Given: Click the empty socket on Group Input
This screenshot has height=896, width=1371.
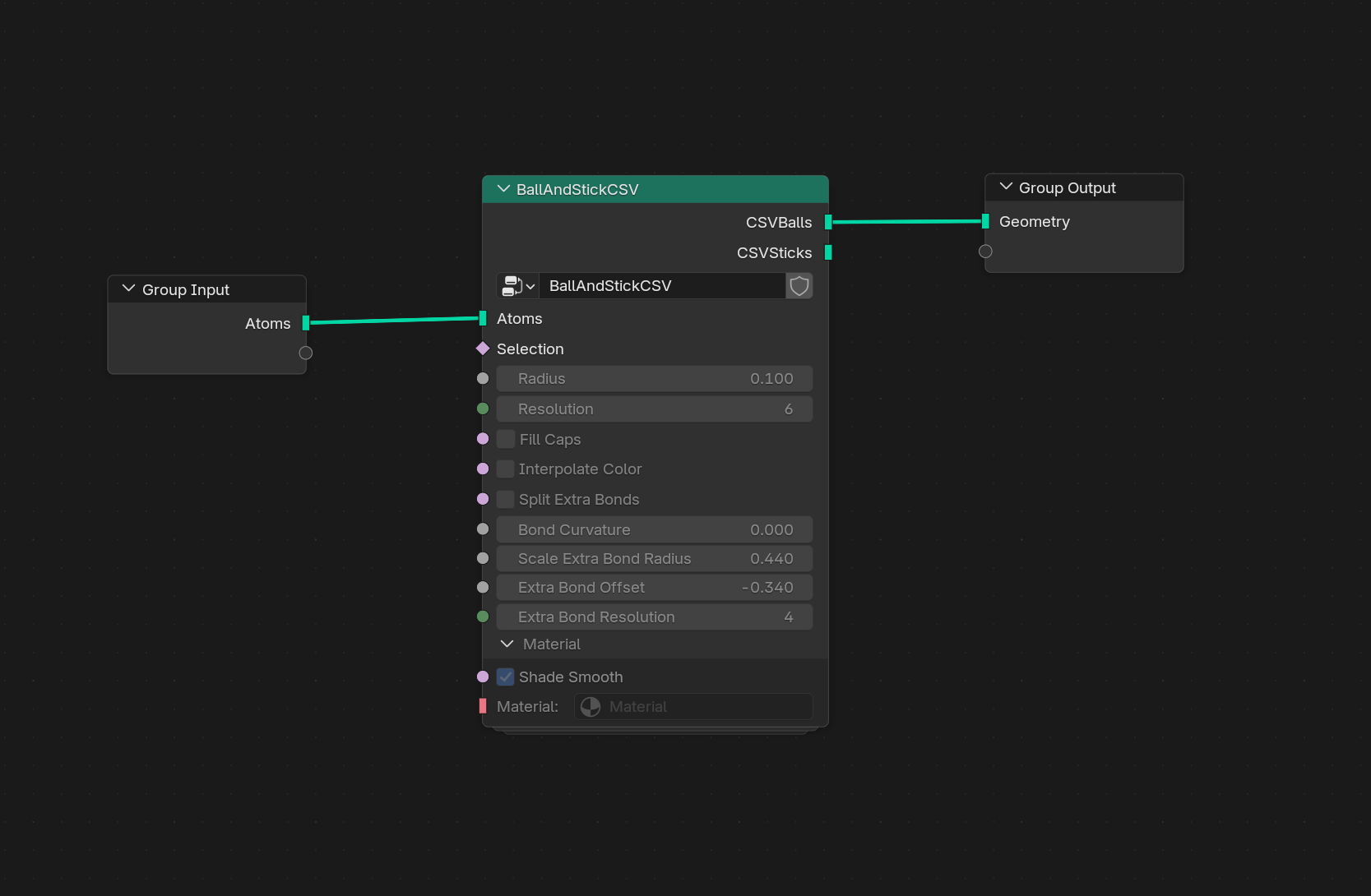Looking at the screenshot, I should pyautogui.click(x=306, y=353).
